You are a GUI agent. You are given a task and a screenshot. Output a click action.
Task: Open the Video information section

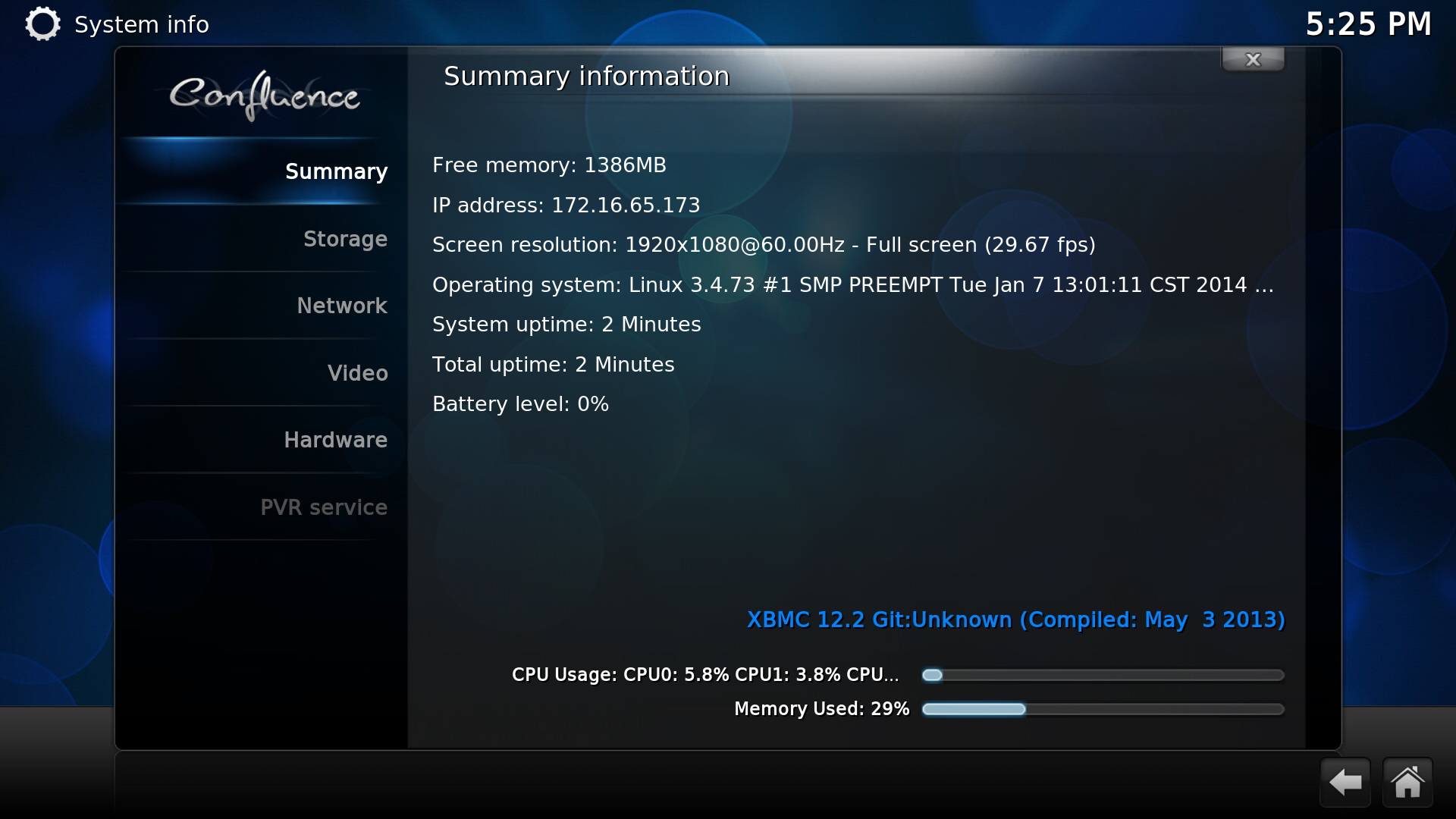click(x=261, y=373)
